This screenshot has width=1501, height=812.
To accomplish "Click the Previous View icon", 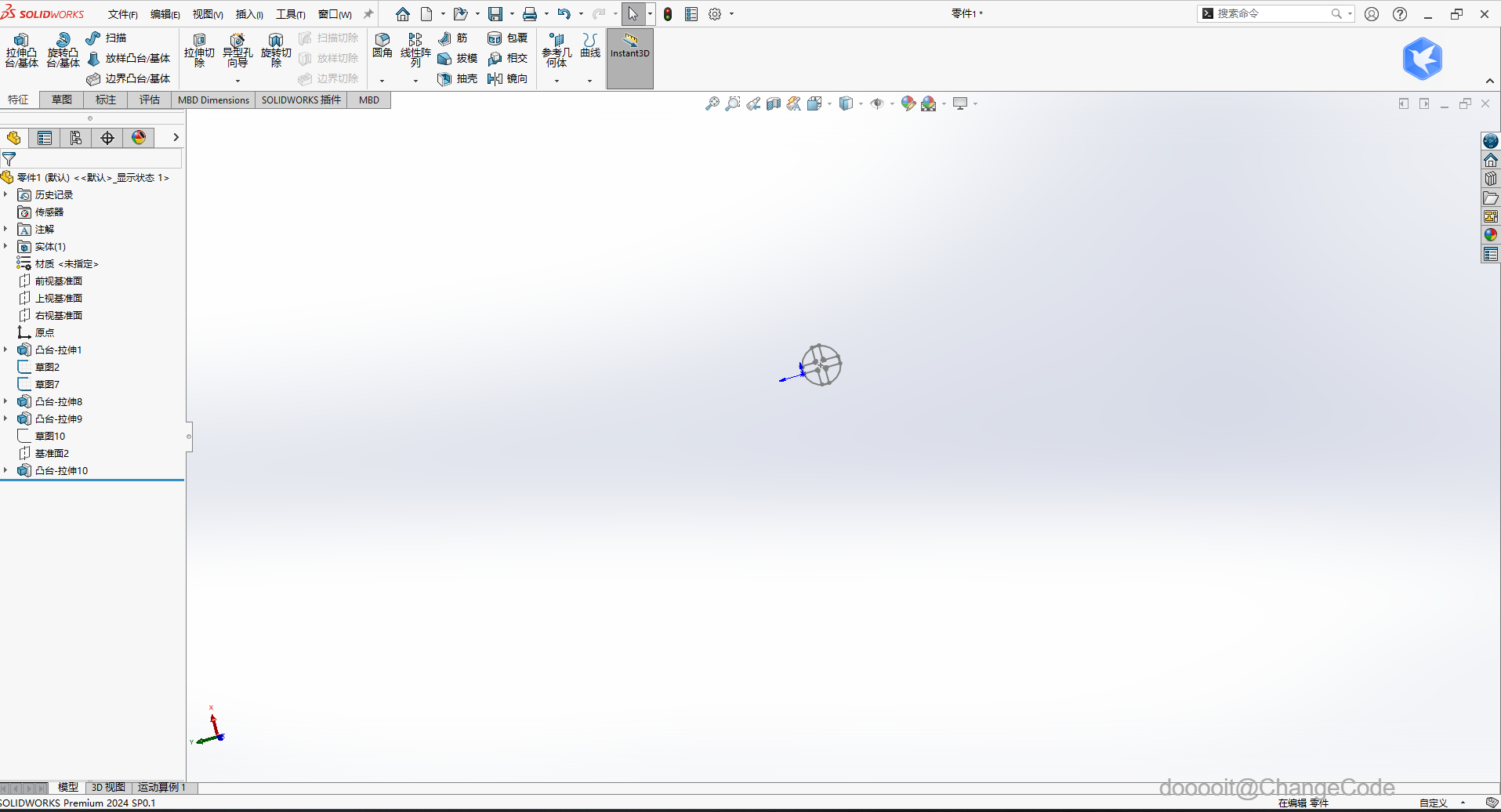I will (x=753, y=103).
